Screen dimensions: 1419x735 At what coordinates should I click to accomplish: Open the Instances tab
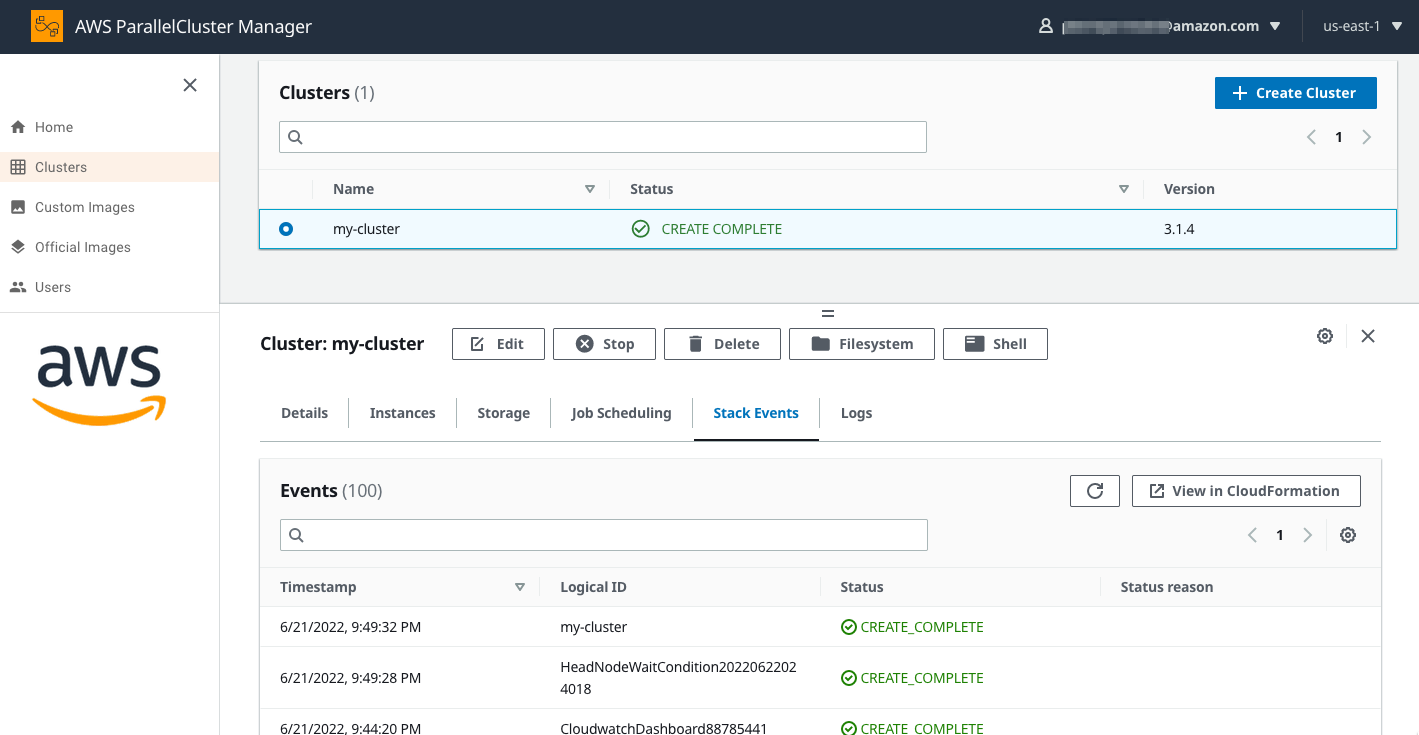click(x=402, y=413)
